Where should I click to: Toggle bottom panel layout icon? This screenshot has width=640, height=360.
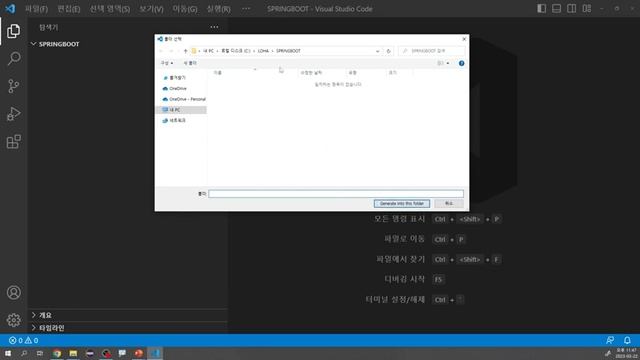[x=556, y=9]
